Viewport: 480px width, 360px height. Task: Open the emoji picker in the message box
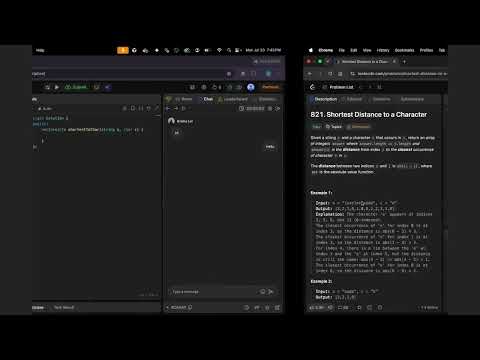coord(263,292)
